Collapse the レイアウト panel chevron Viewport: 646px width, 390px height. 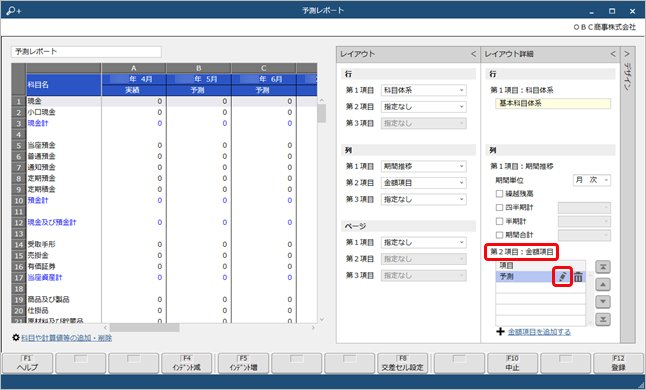pos(473,54)
